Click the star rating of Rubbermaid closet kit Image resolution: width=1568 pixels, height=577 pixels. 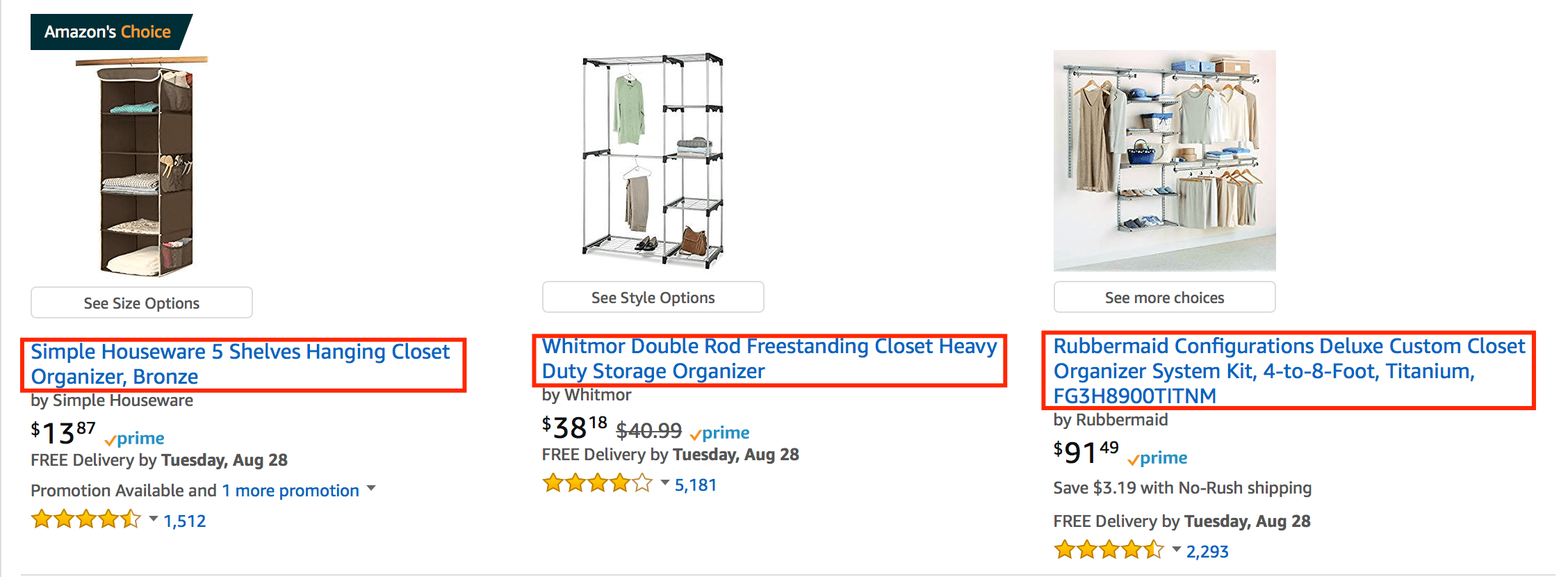tap(1109, 551)
